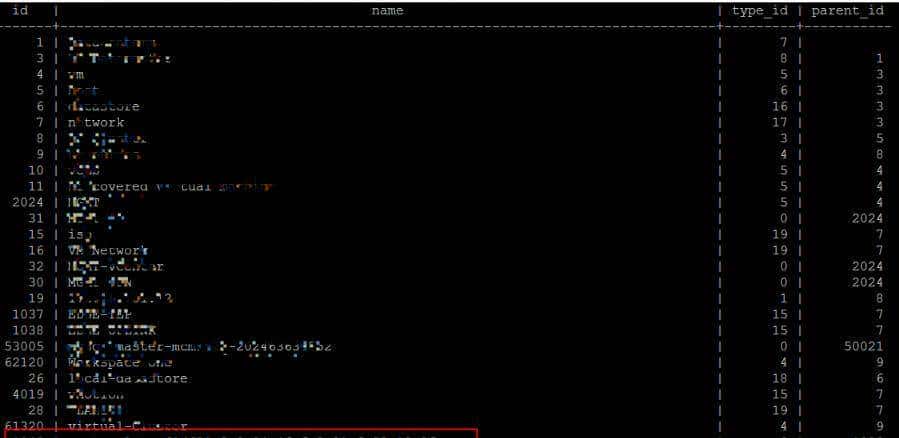Viewport: 899px width, 438px height.
Task: Select the "vm" name entry
Action: [x=75, y=74]
